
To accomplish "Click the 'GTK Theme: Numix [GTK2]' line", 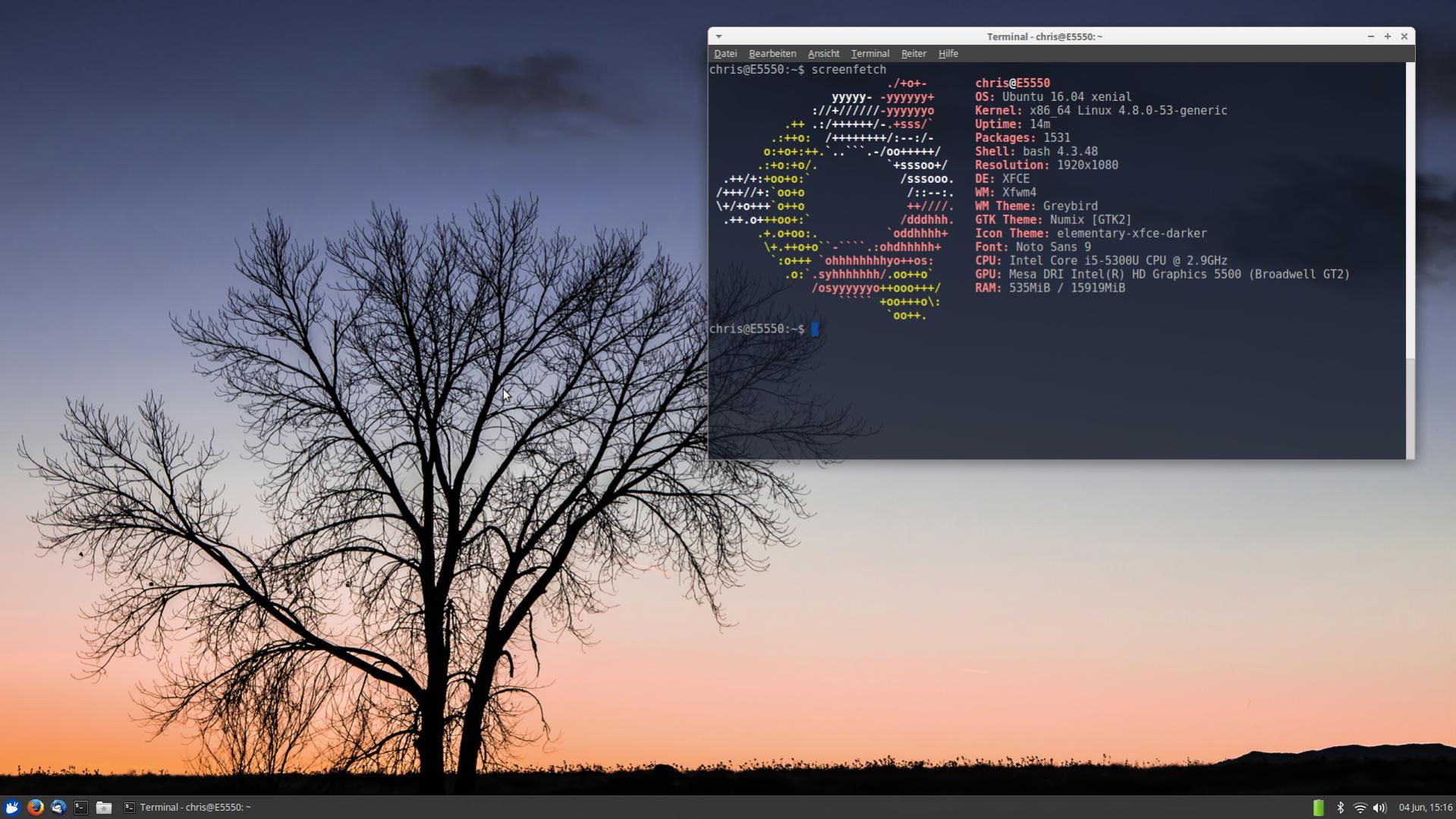I will tap(1053, 220).
